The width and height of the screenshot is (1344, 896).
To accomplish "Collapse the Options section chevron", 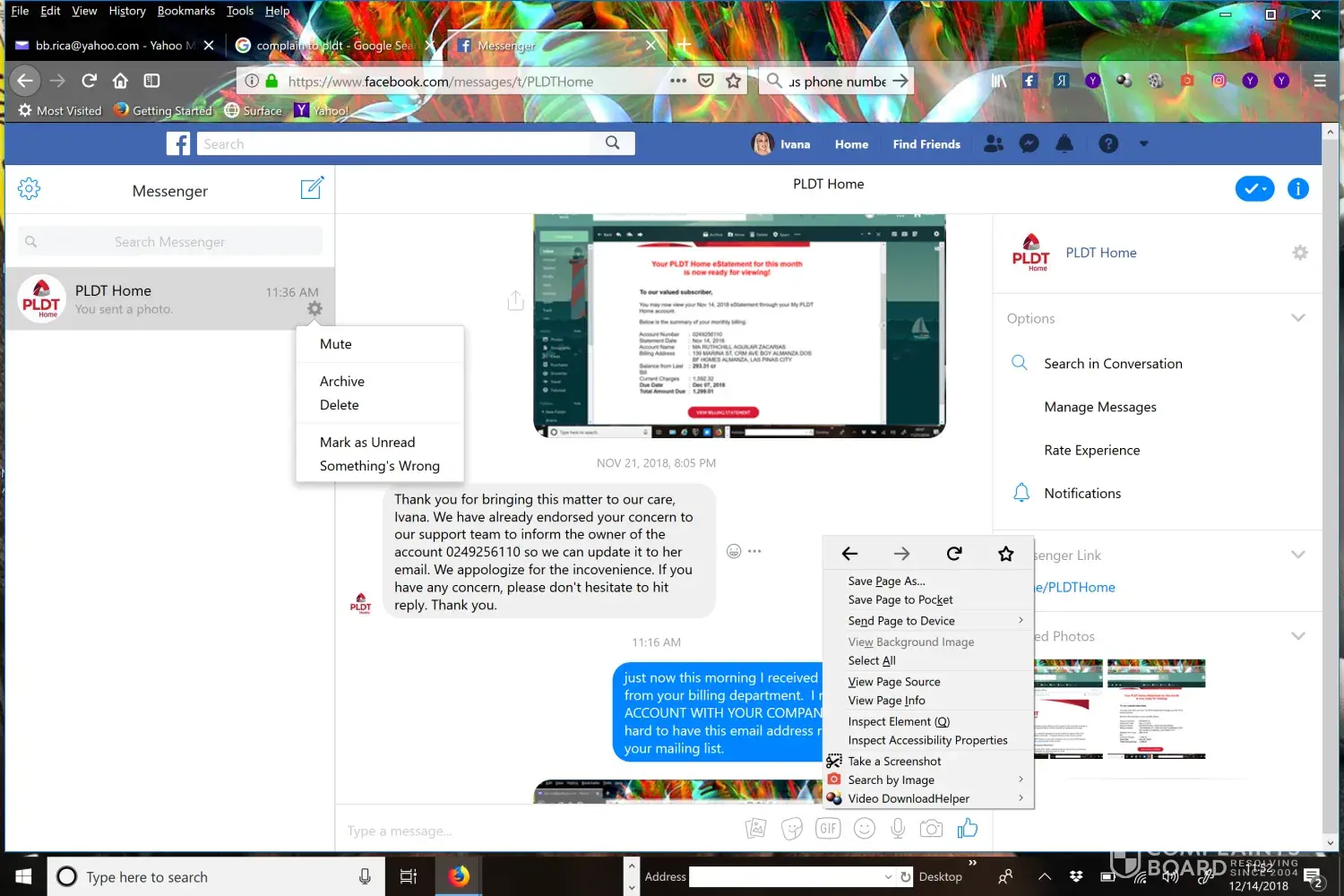I will coord(1297,318).
